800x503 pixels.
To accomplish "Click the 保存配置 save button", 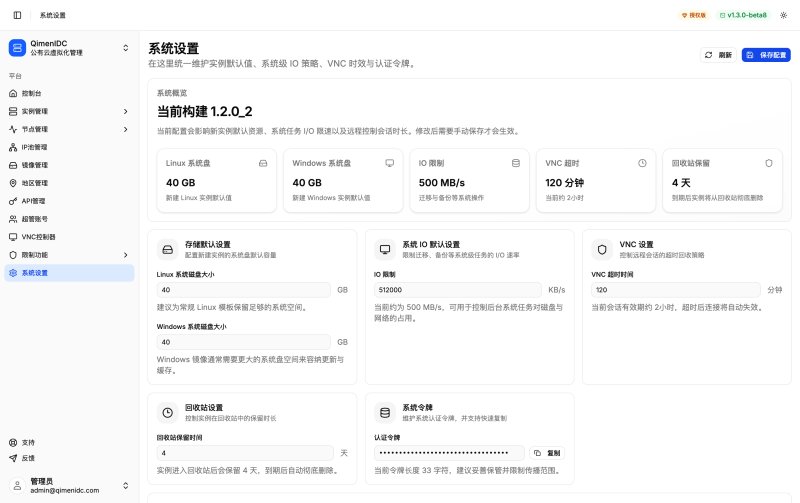I will coord(766,55).
